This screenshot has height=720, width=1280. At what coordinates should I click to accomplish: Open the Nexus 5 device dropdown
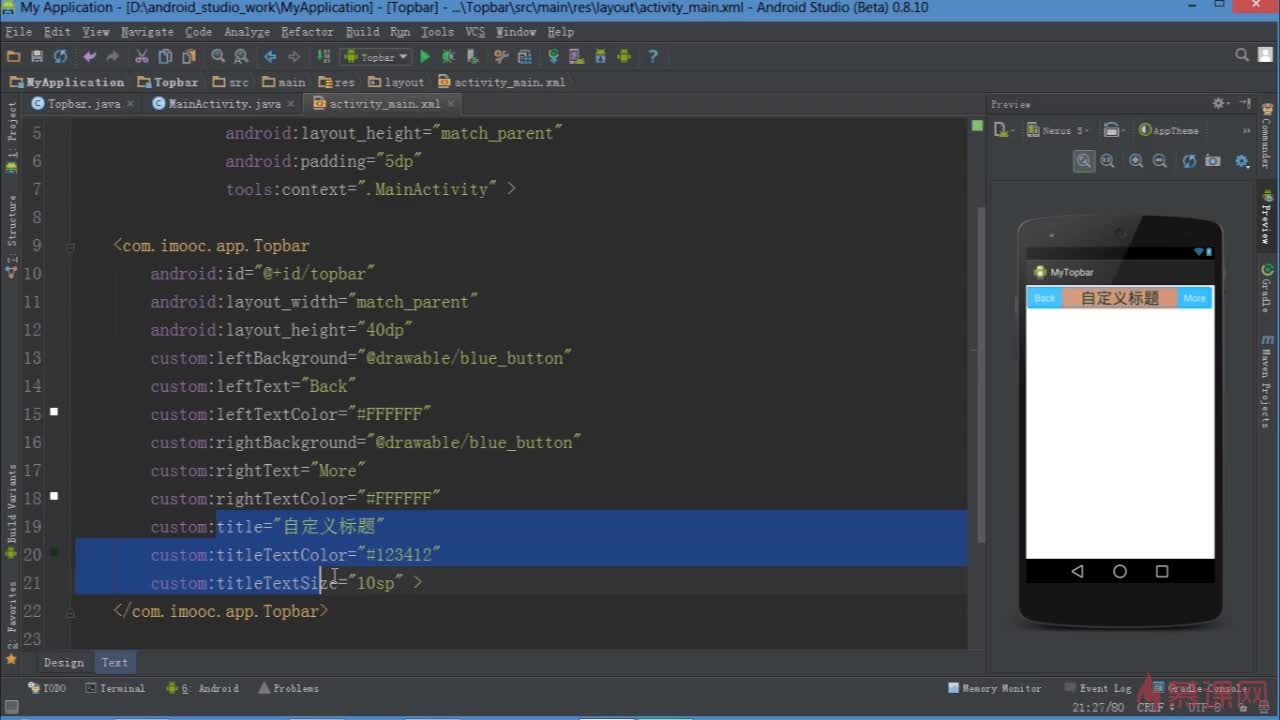point(1059,130)
